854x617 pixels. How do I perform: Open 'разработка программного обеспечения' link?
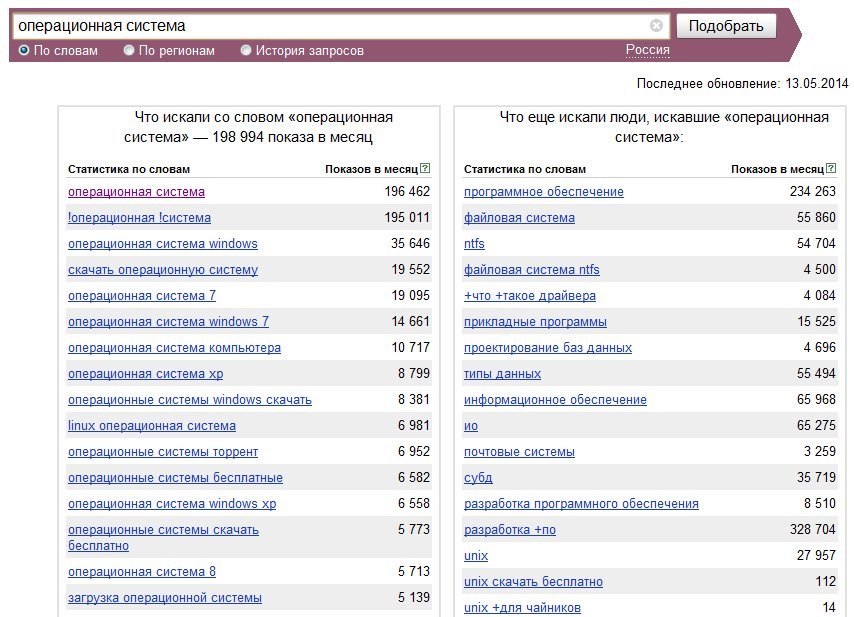[581, 504]
